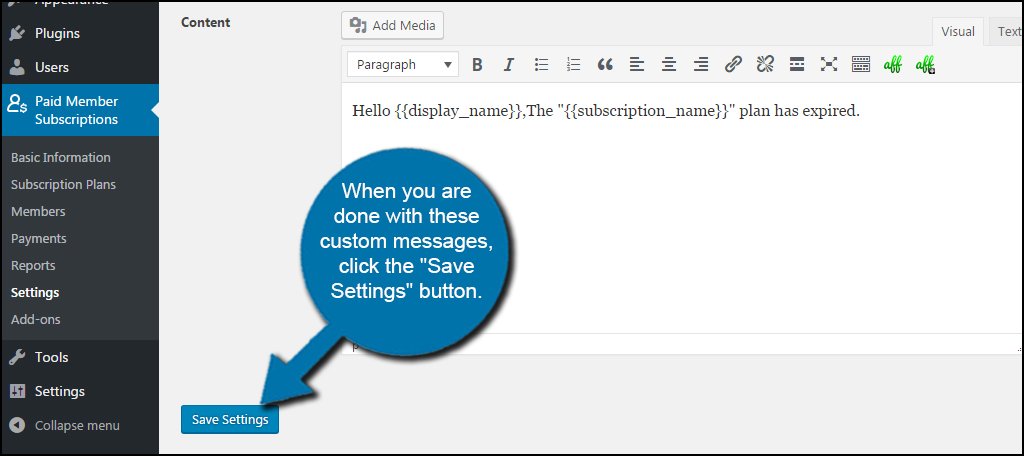Image resolution: width=1024 pixels, height=456 pixels.
Task: Click inside the email content editor text
Action: pyautogui.click(x=606, y=111)
